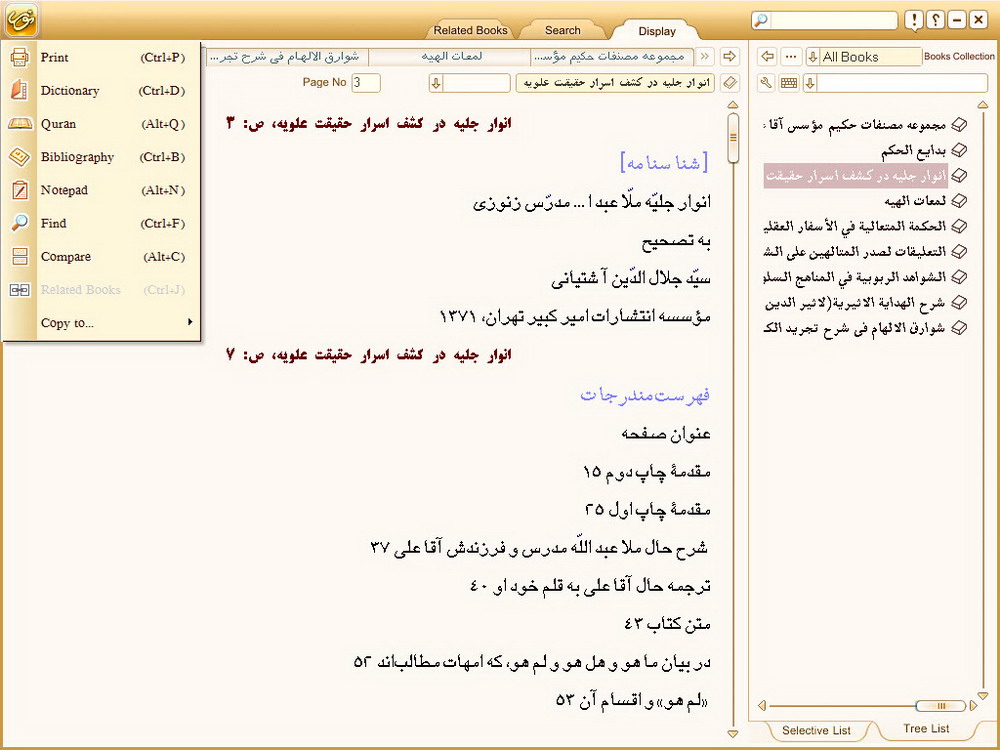Viewport: 1000px width, 750px height.
Task: Click the Compare icon in the menu
Action: pos(19,257)
